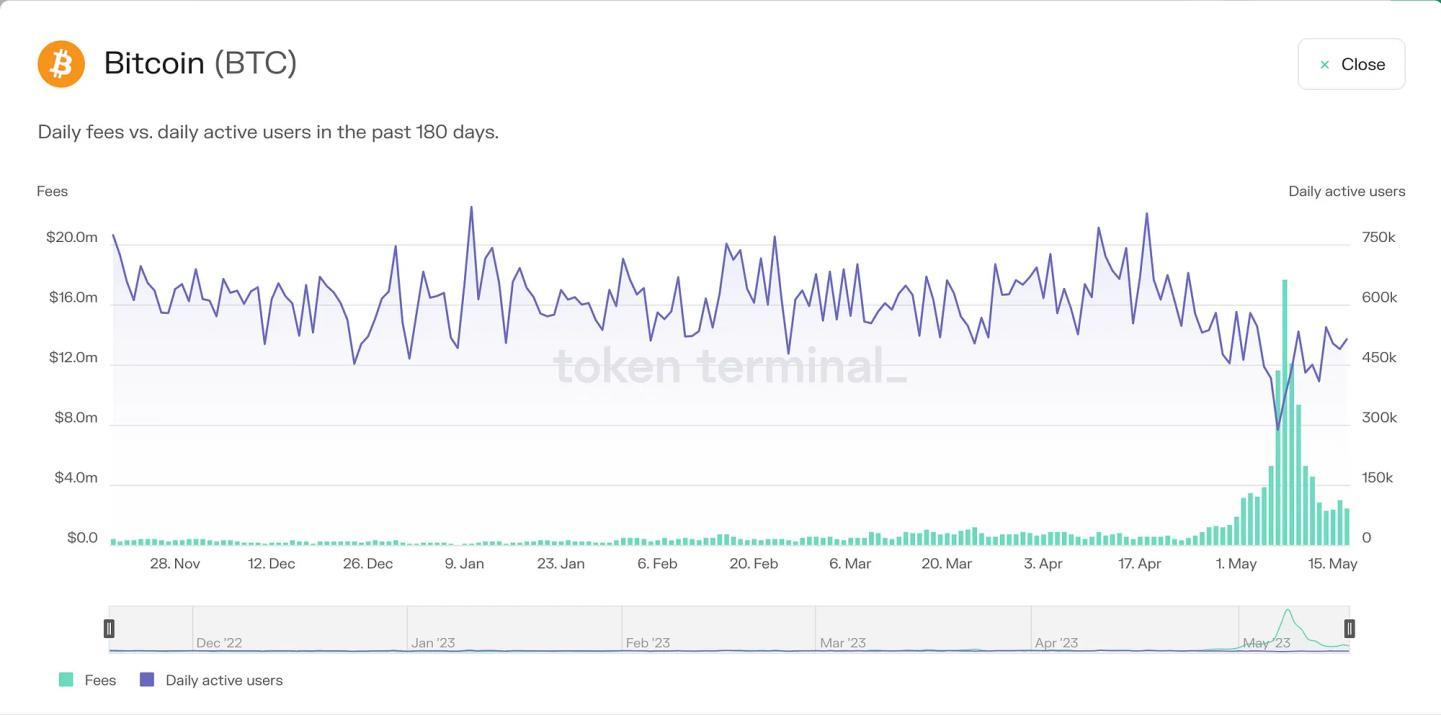
Task: Click the '$0.0' fees axis value
Action: [x=82, y=537]
